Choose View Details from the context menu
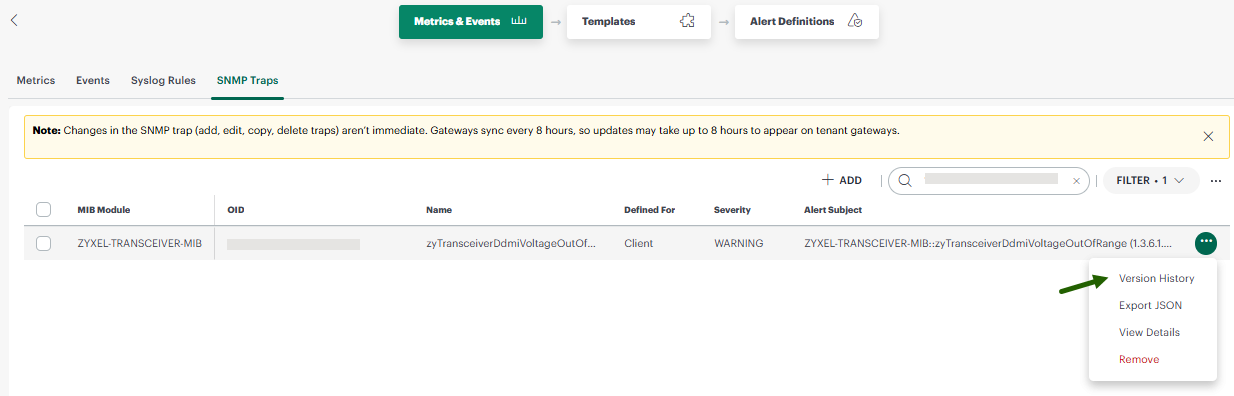This screenshot has height=396, width=1234. click(x=1149, y=332)
